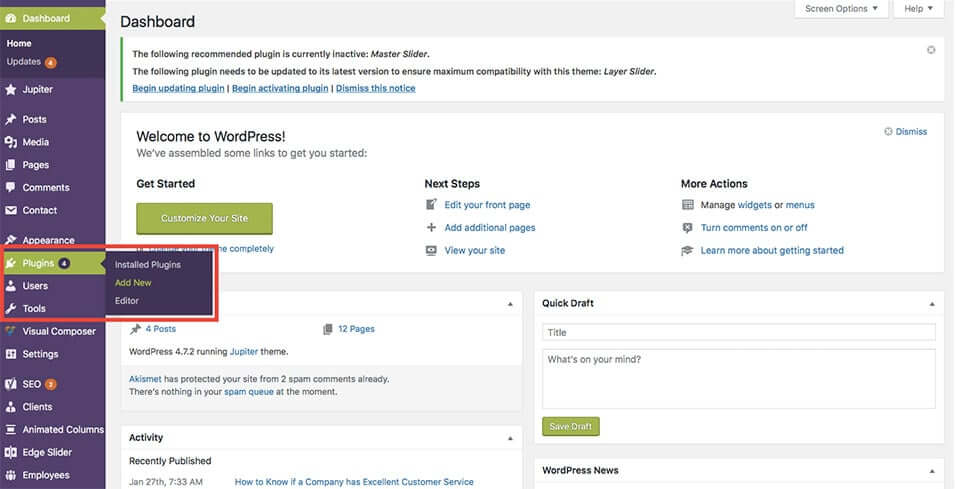Click the Users person icon
This screenshot has width=955, height=489.
(x=10, y=286)
